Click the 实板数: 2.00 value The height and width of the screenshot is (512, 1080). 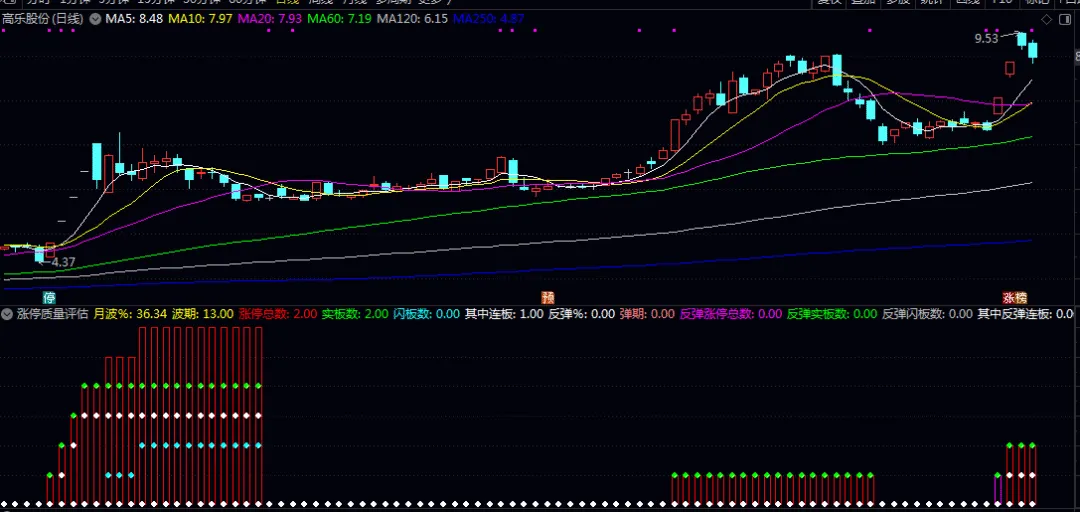point(355,314)
